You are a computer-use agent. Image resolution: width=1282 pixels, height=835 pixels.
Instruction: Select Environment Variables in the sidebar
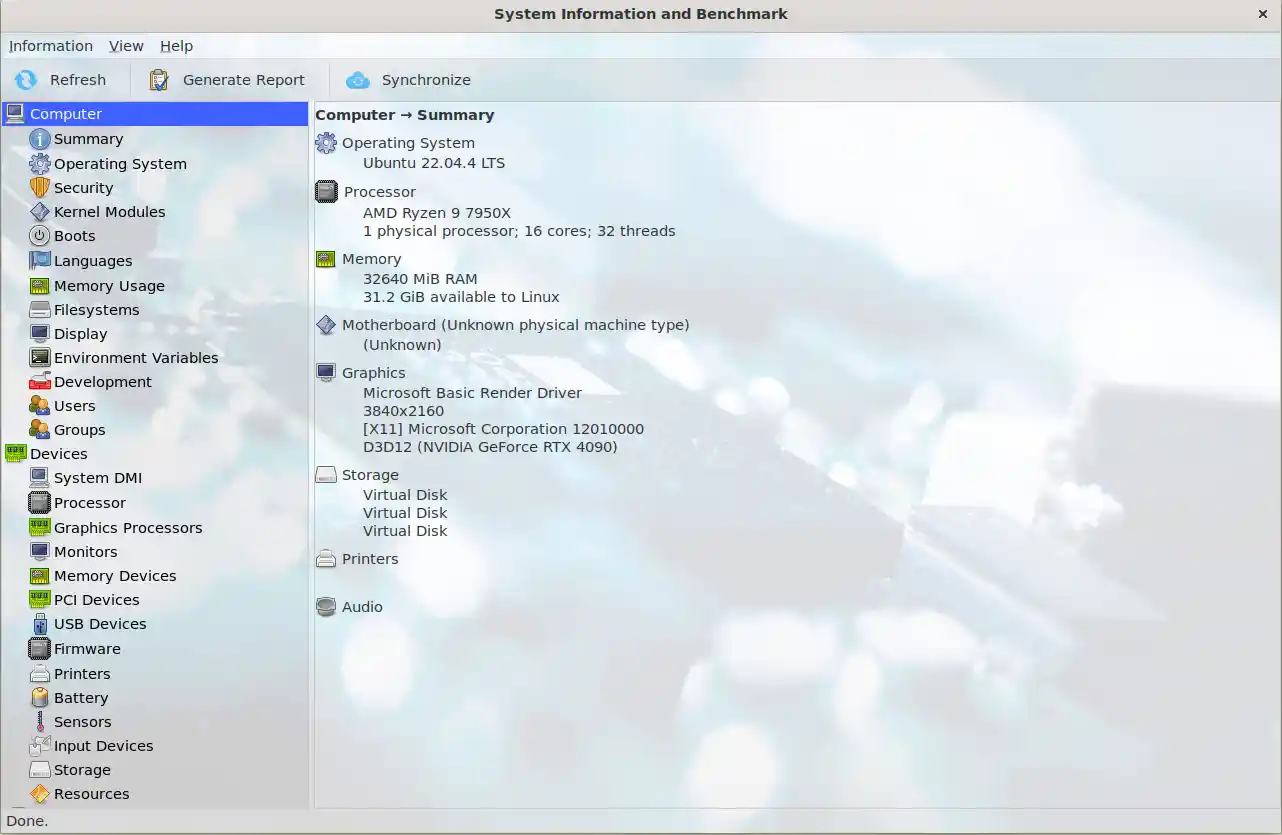pos(136,358)
